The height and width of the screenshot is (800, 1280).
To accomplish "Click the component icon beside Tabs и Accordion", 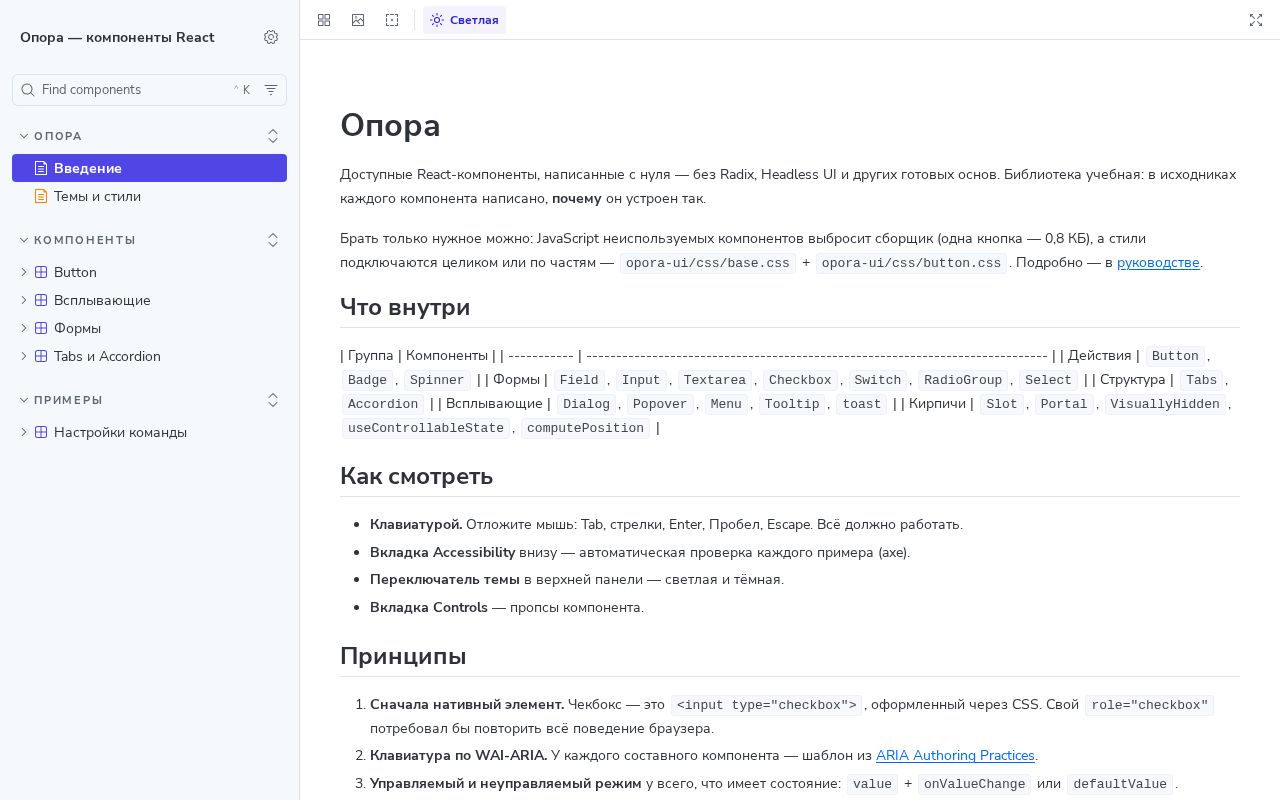I will pyautogui.click(x=41, y=356).
